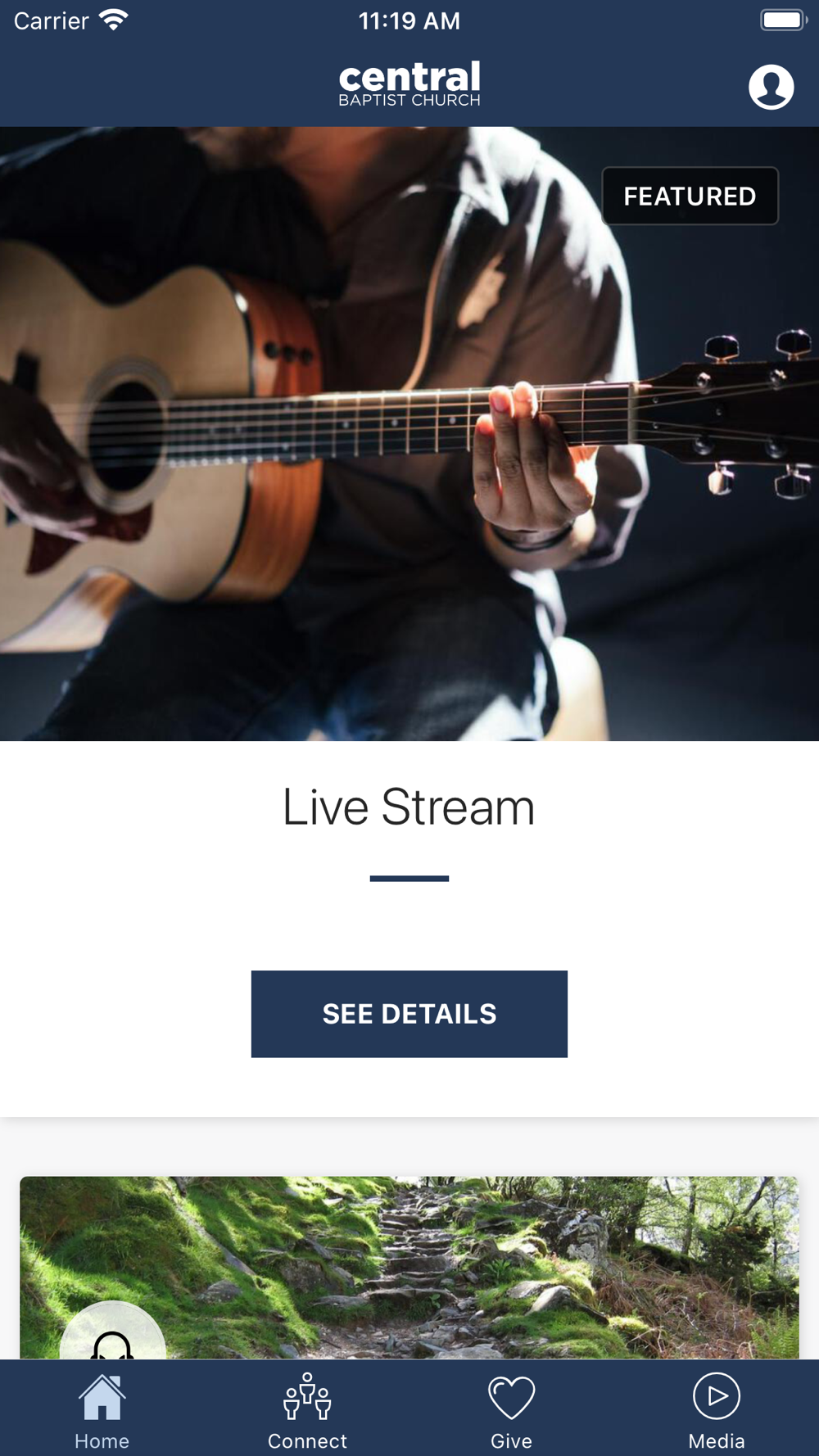Tap the Give heart icon
Viewport: 819px width, 1456px height.
point(512,1397)
